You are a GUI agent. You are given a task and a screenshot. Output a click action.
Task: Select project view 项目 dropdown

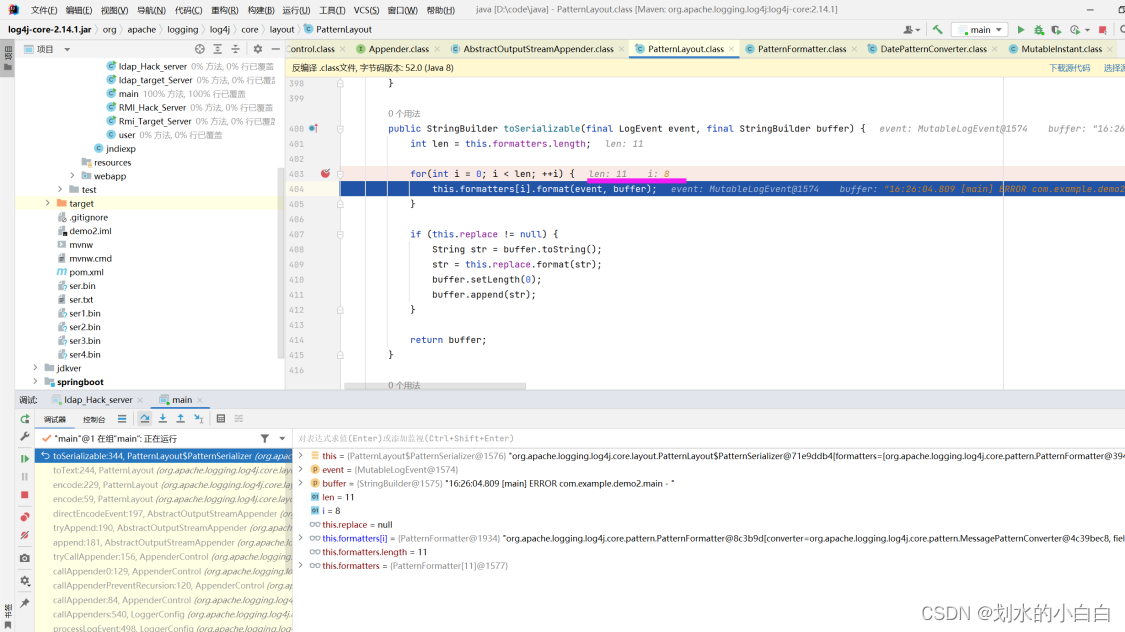[x=47, y=49]
